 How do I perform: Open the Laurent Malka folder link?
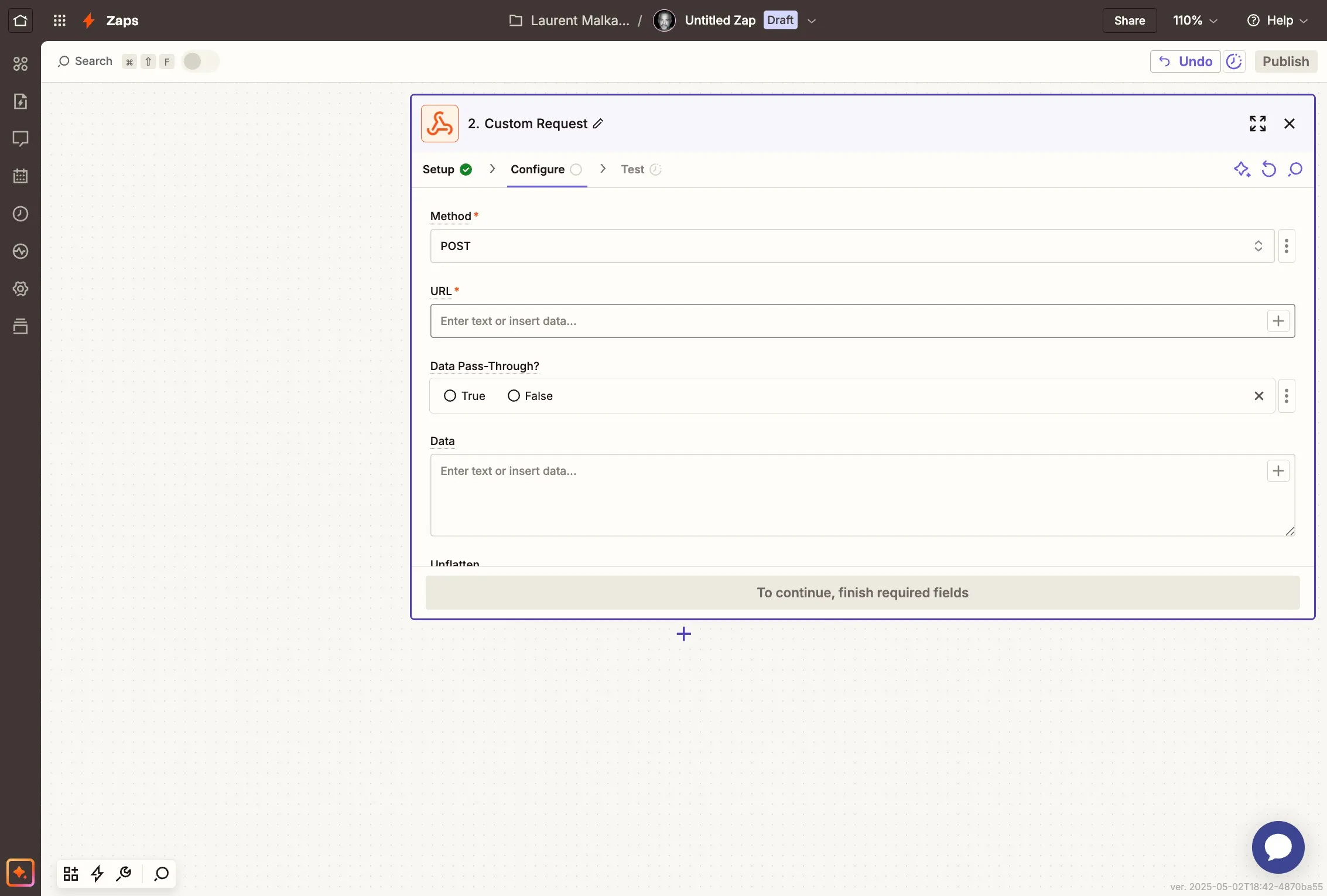pos(569,20)
